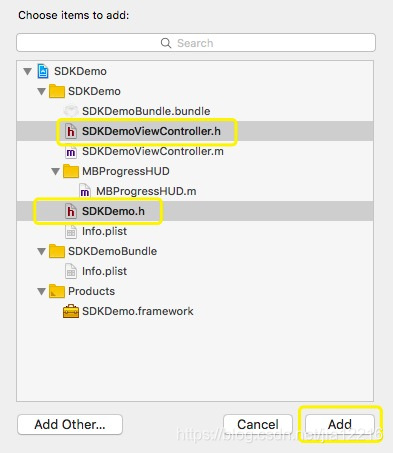The height and width of the screenshot is (453, 393).
Task: Collapse the SDKDemoBundle folder
Action: tap(41, 251)
